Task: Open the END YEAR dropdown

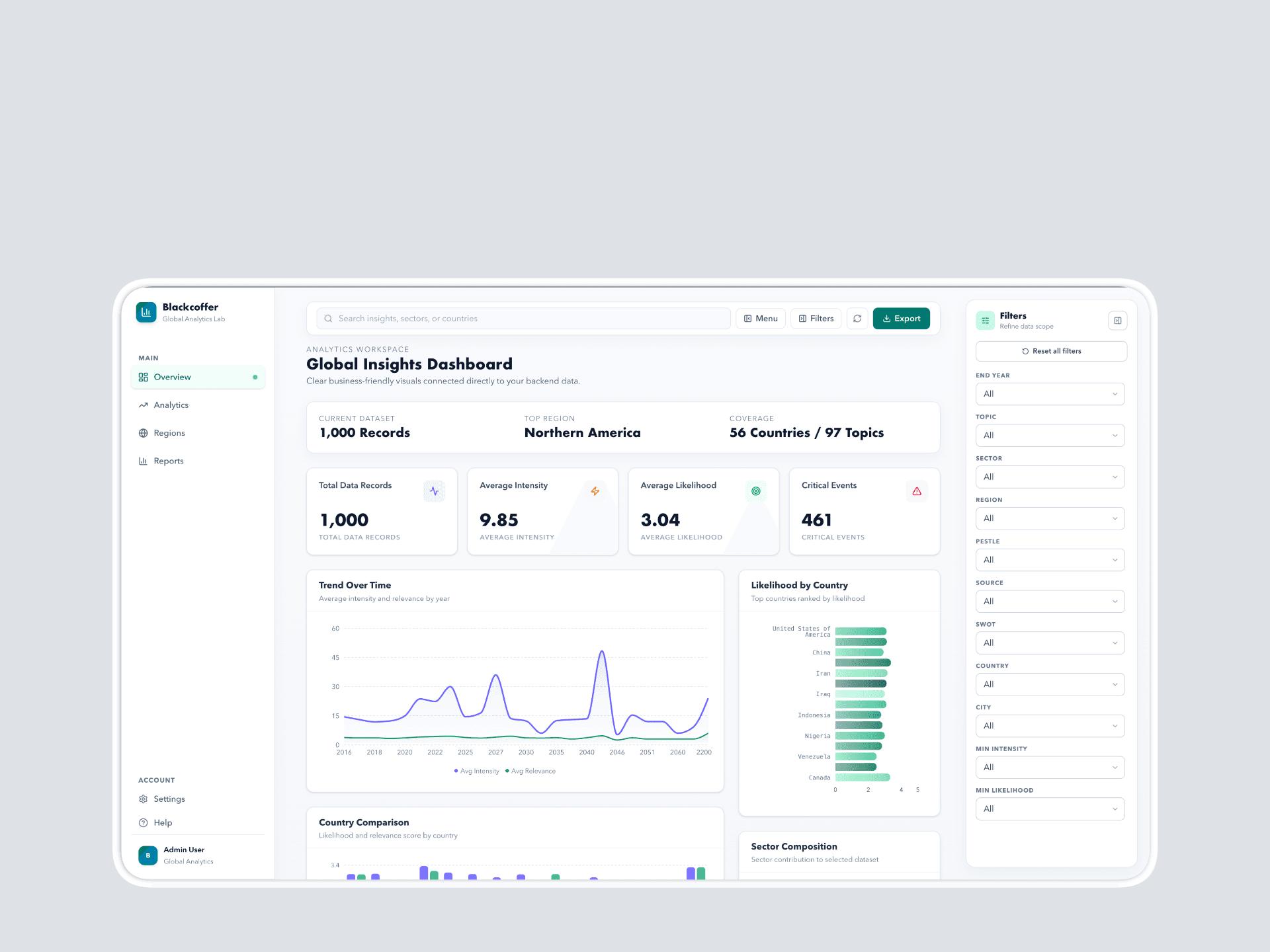Action: click(1050, 393)
